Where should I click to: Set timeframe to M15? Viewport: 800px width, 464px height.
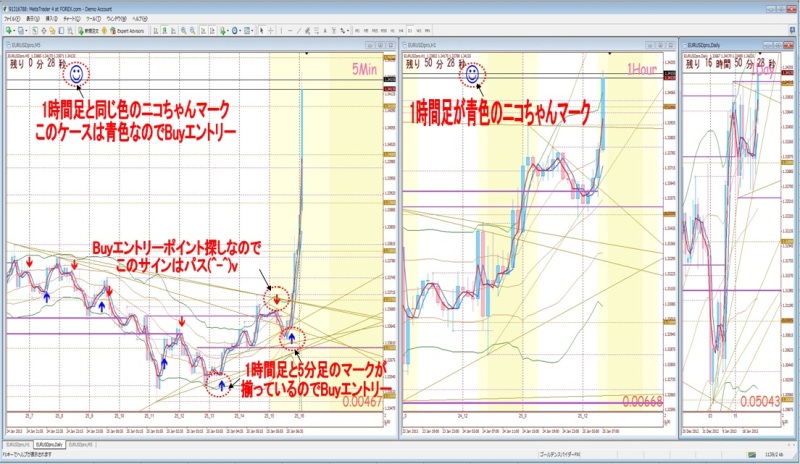(375, 31)
